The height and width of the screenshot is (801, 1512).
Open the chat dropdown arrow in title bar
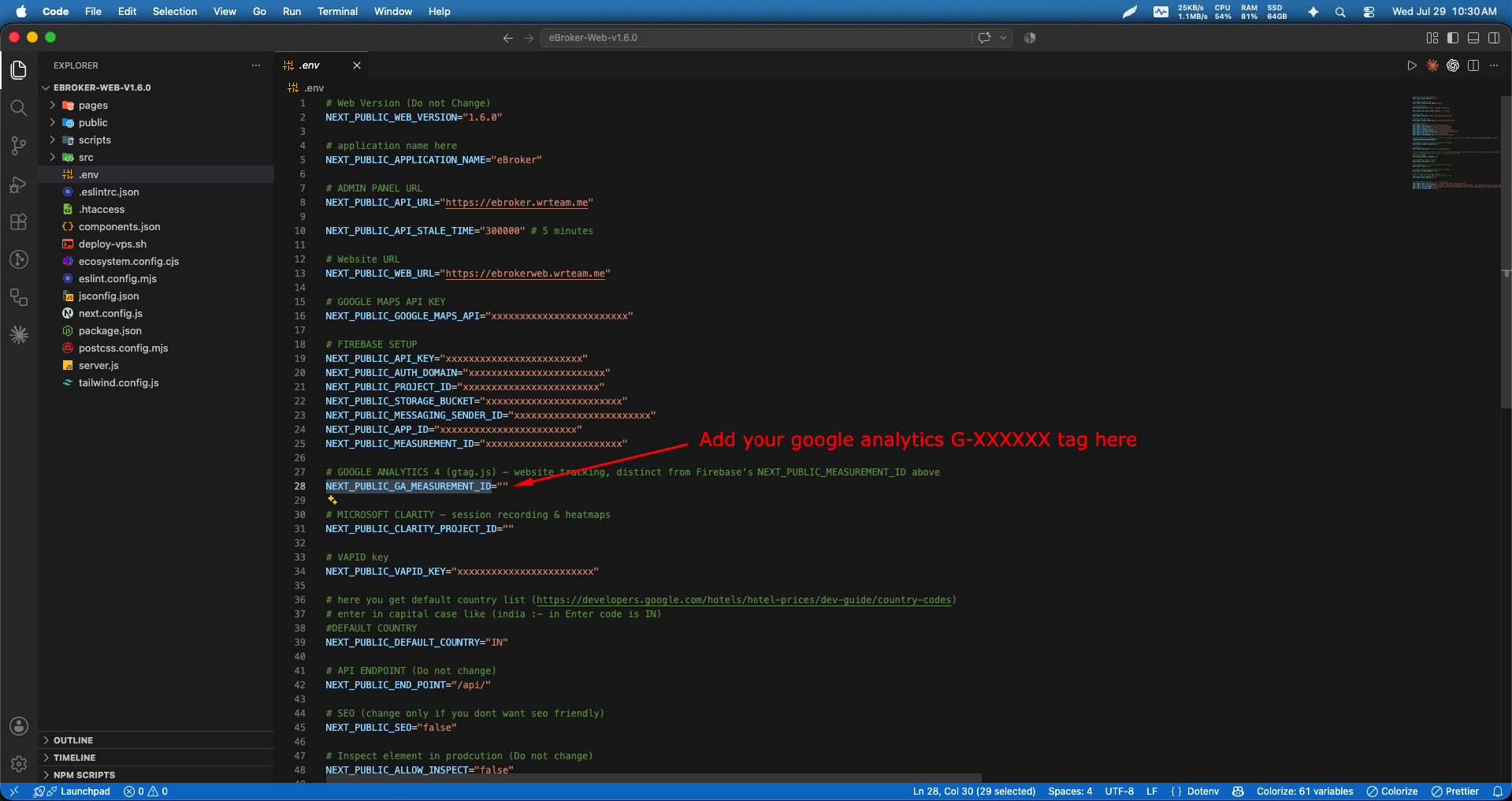coord(1004,38)
